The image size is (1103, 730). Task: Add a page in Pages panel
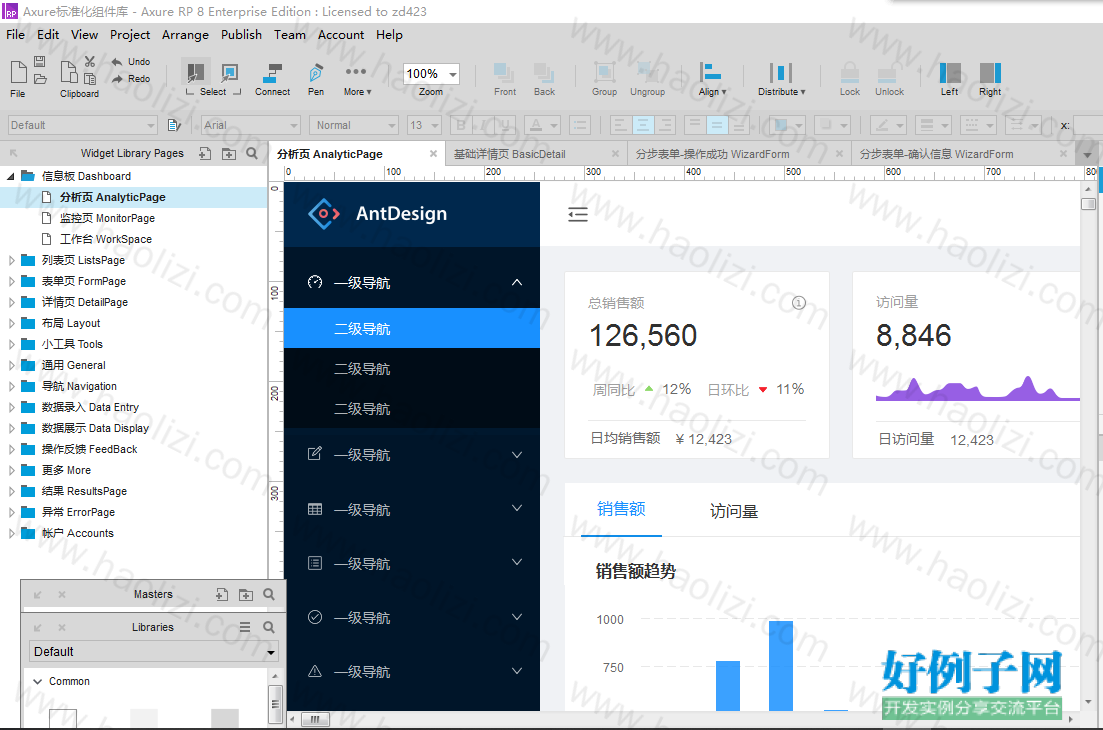pos(205,153)
